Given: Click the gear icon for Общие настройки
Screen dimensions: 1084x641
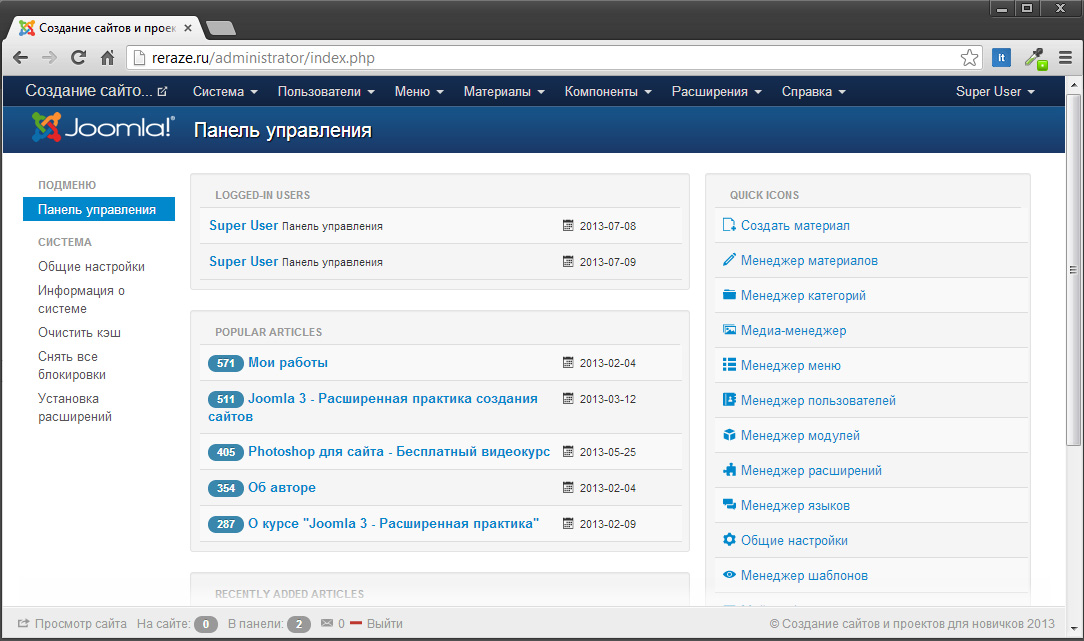Looking at the screenshot, I should (729, 540).
